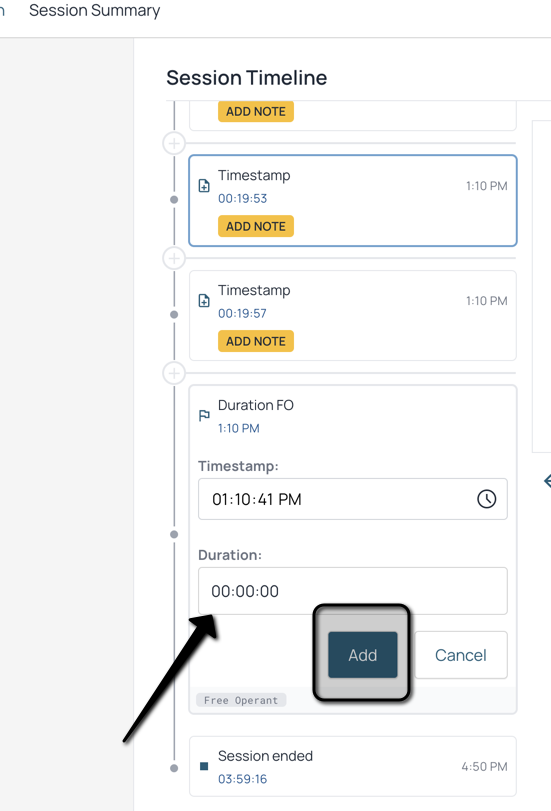The image size is (551, 811).
Task: Add note to Timestamp 00:19:53
Action: (256, 226)
